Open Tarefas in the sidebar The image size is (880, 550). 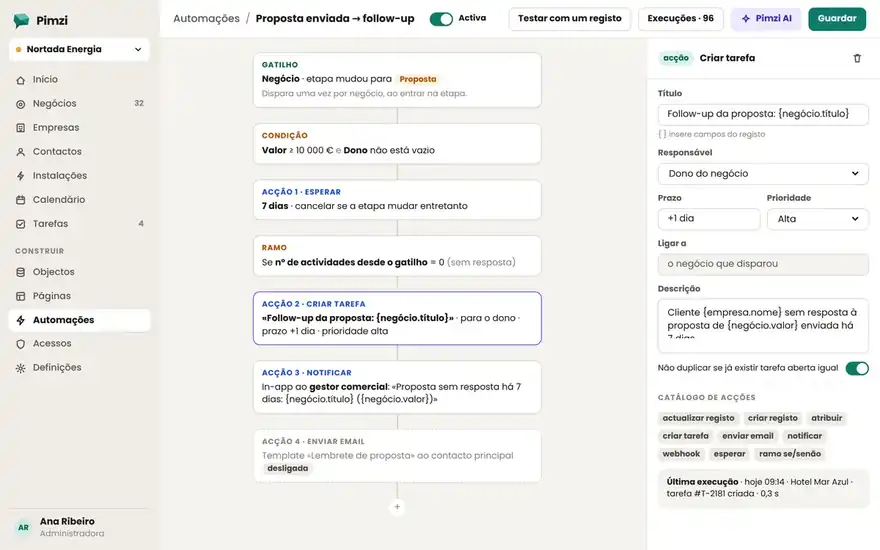pyautogui.click(x=79, y=223)
